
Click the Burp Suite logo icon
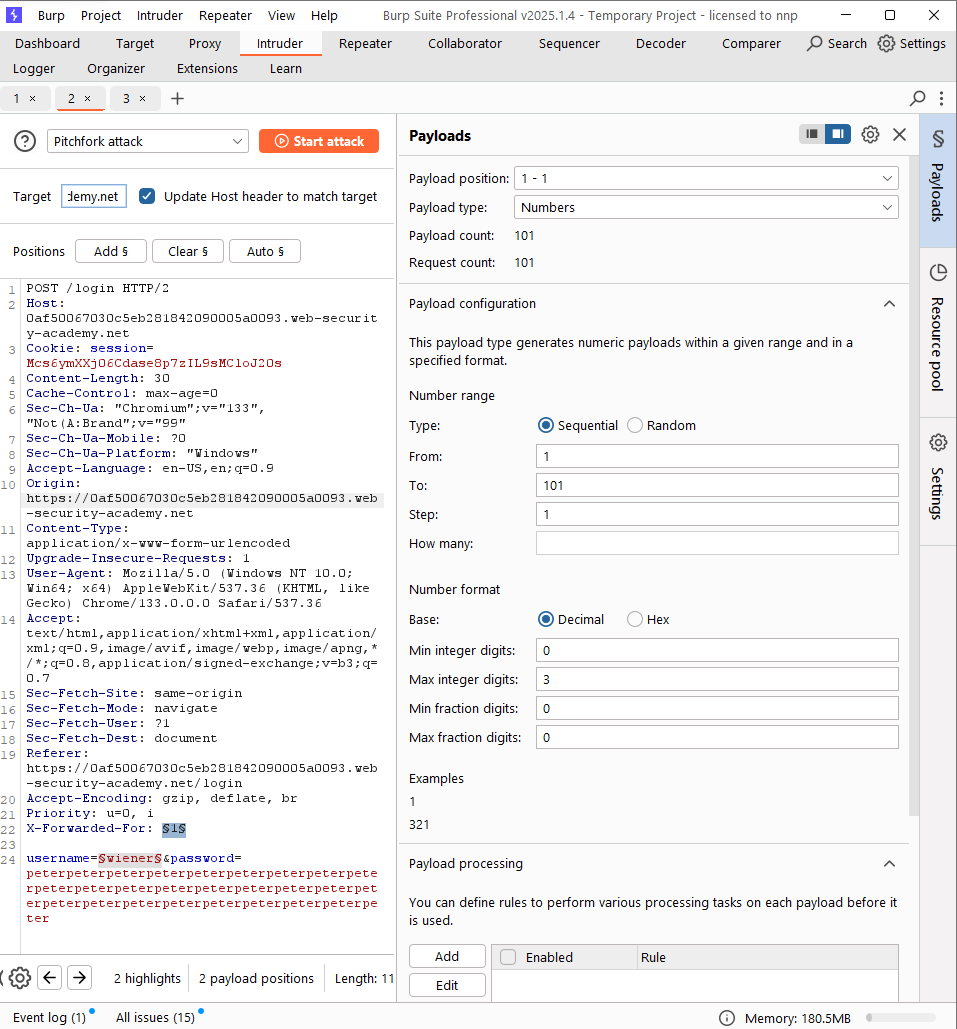tap(14, 14)
